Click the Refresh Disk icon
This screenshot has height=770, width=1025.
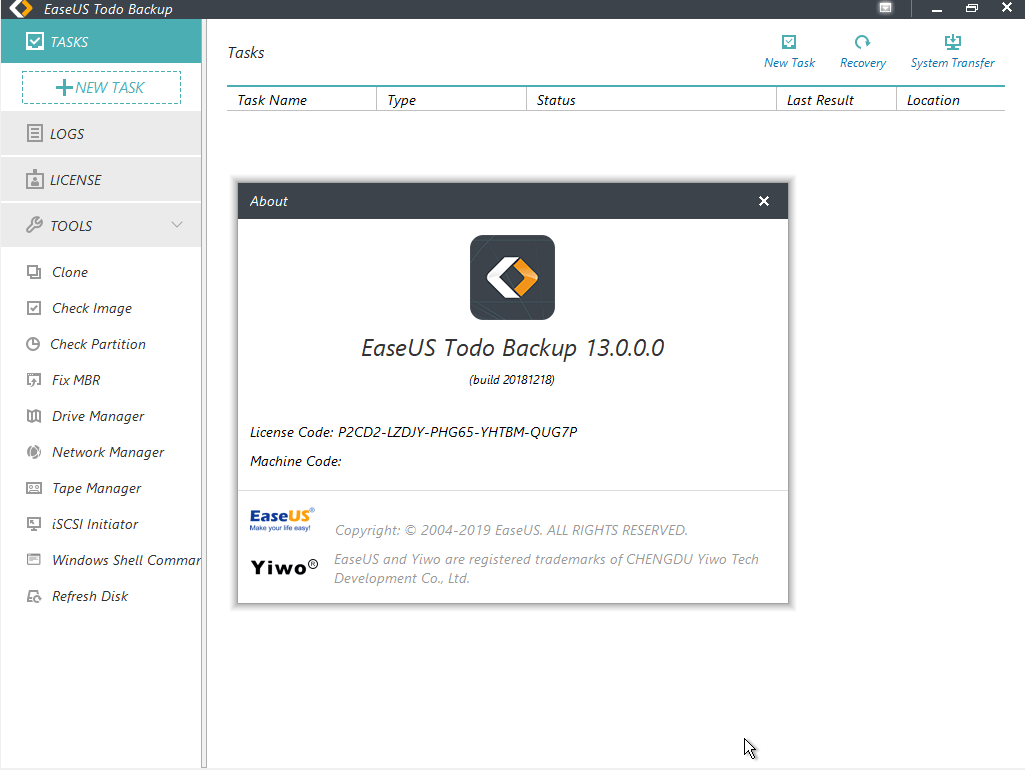coord(34,596)
